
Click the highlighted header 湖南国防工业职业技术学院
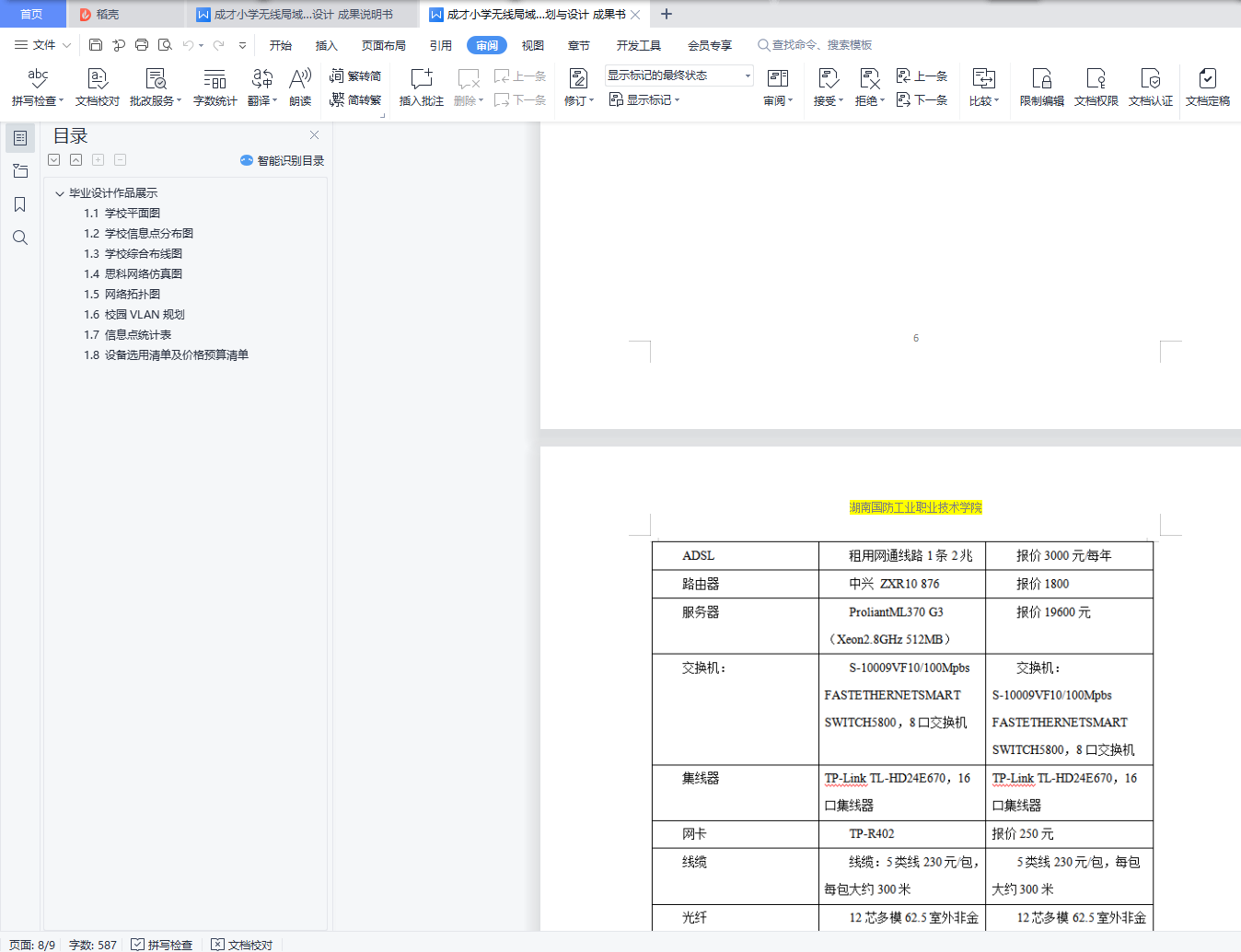916,507
